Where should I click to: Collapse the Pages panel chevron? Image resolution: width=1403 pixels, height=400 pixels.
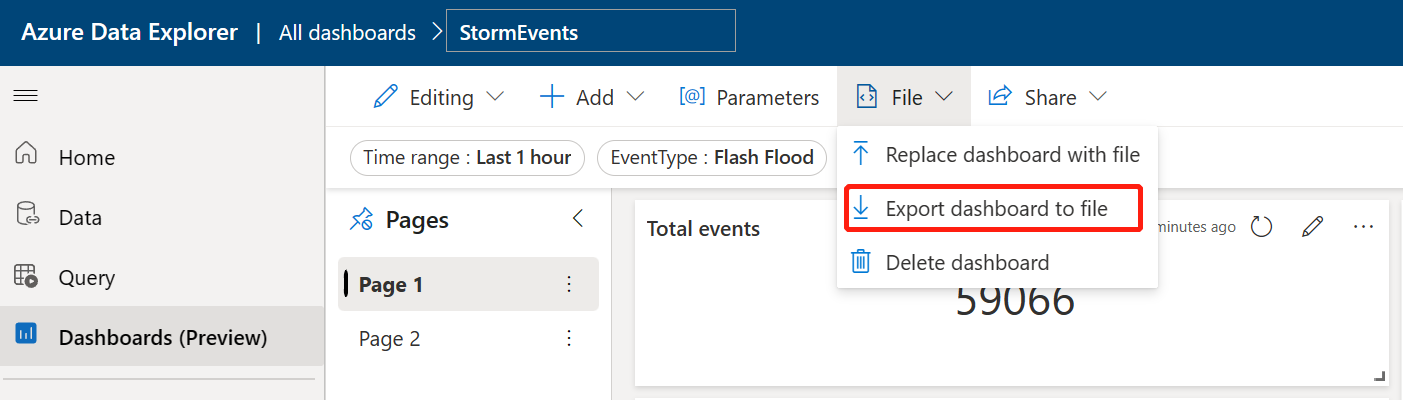[577, 219]
